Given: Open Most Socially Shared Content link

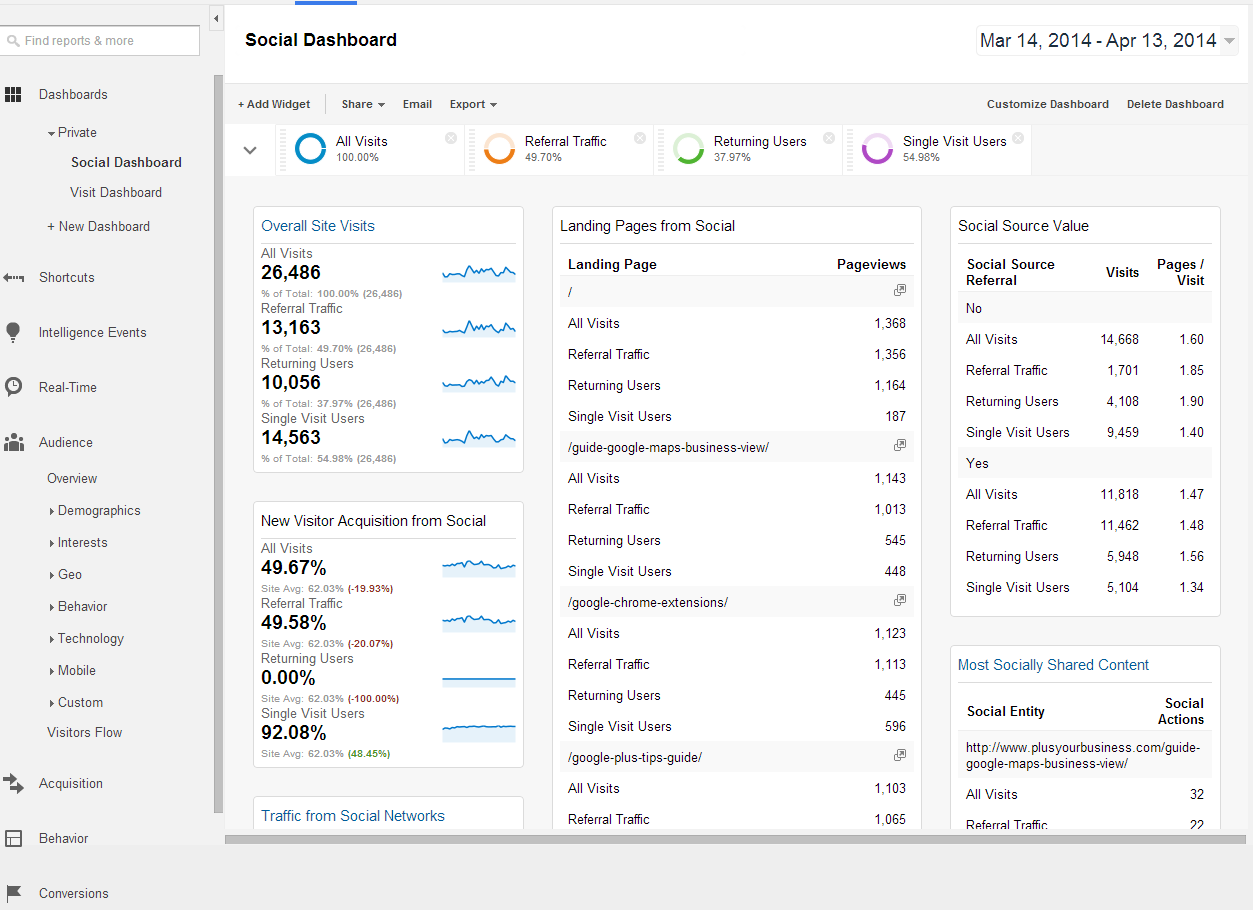Looking at the screenshot, I should pyautogui.click(x=1053, y=665).
